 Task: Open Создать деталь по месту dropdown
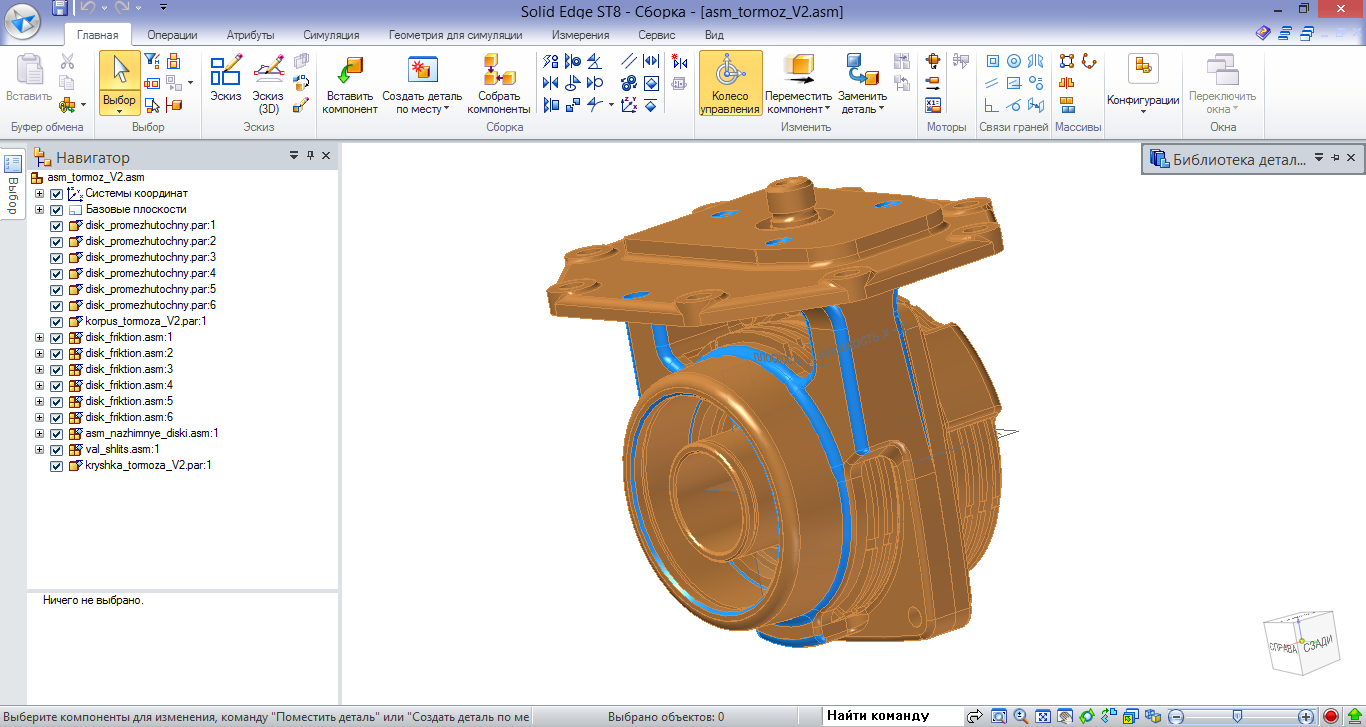point(447,110)
